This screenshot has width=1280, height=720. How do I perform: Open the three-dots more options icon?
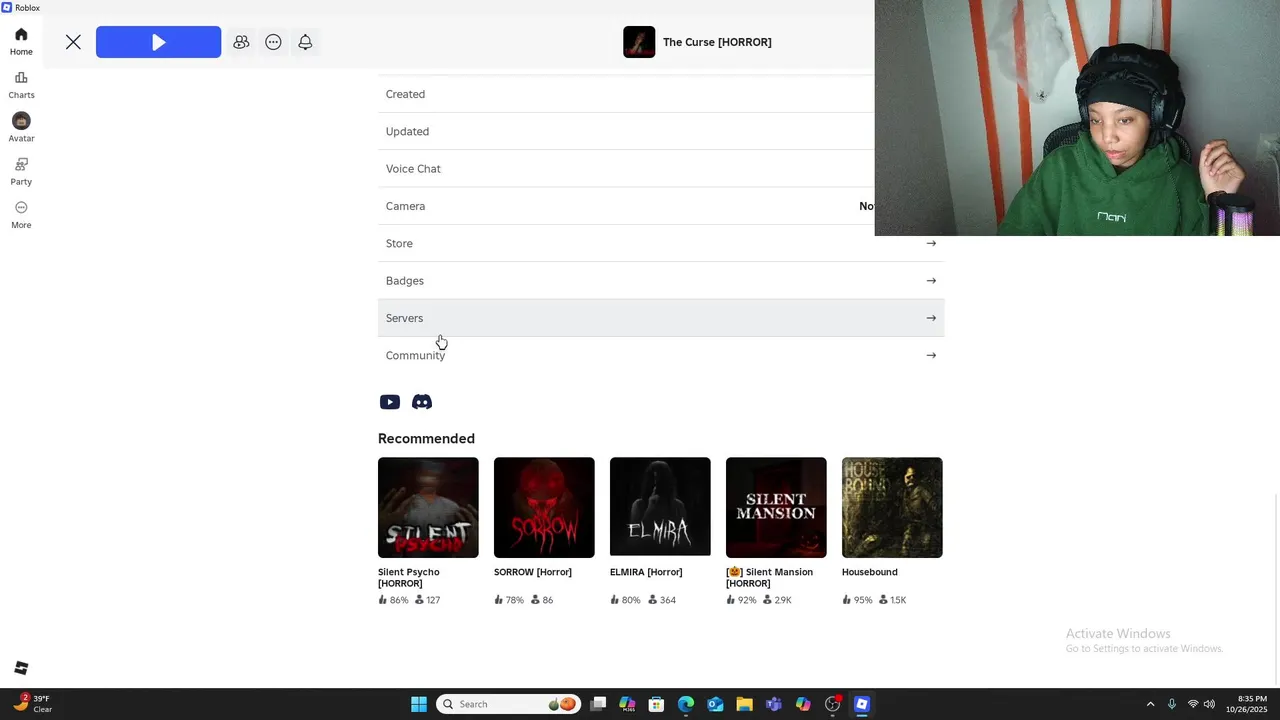(x=273, y=42)
